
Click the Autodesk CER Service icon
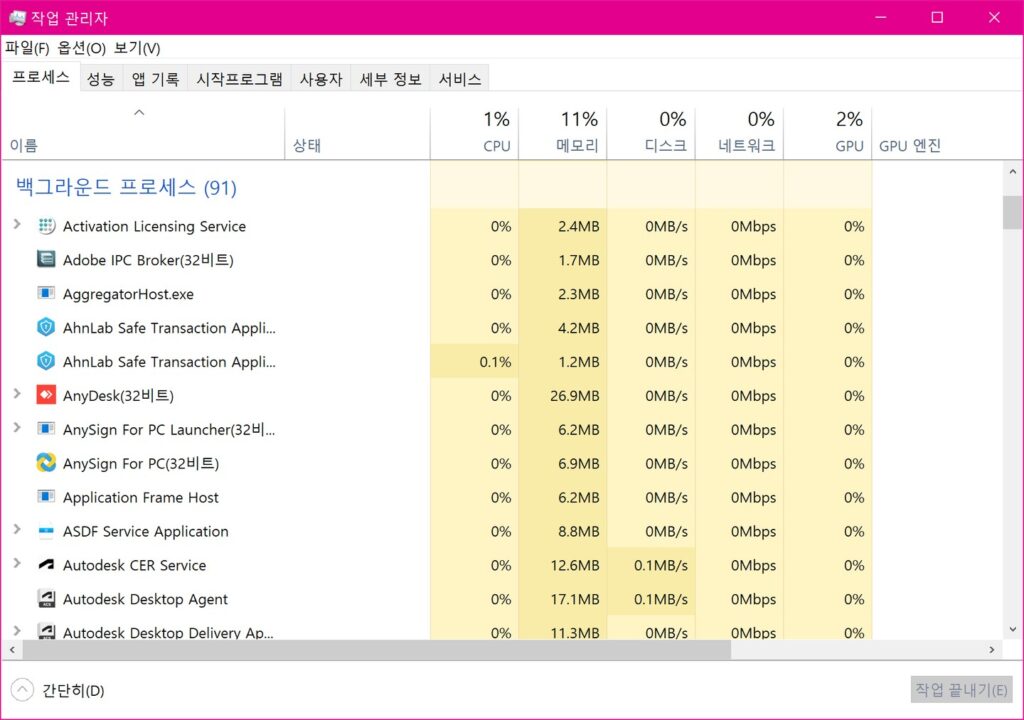[x=46, y=565]
